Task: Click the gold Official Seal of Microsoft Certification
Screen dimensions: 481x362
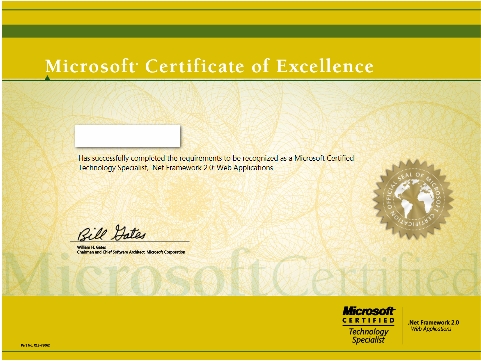Action: pos(413,199)
